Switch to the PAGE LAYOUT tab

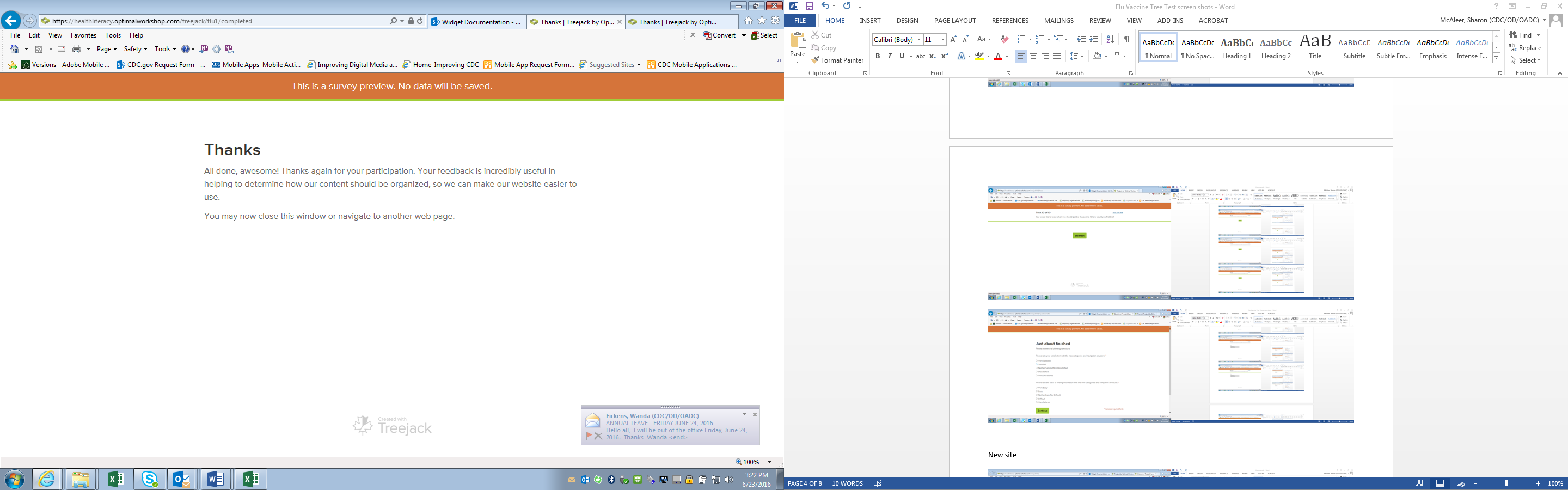tap(955, 21)
